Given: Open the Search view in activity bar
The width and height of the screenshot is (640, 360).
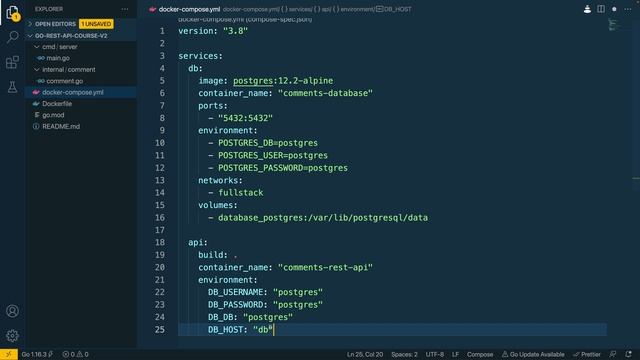Looking at the screenshot, I should [12, 37].
